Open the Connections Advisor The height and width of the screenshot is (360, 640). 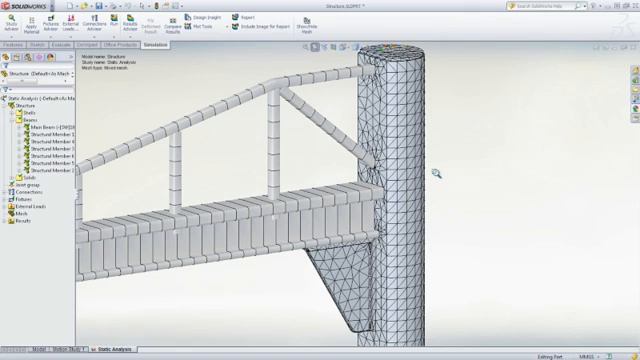[x=94, y=23]
